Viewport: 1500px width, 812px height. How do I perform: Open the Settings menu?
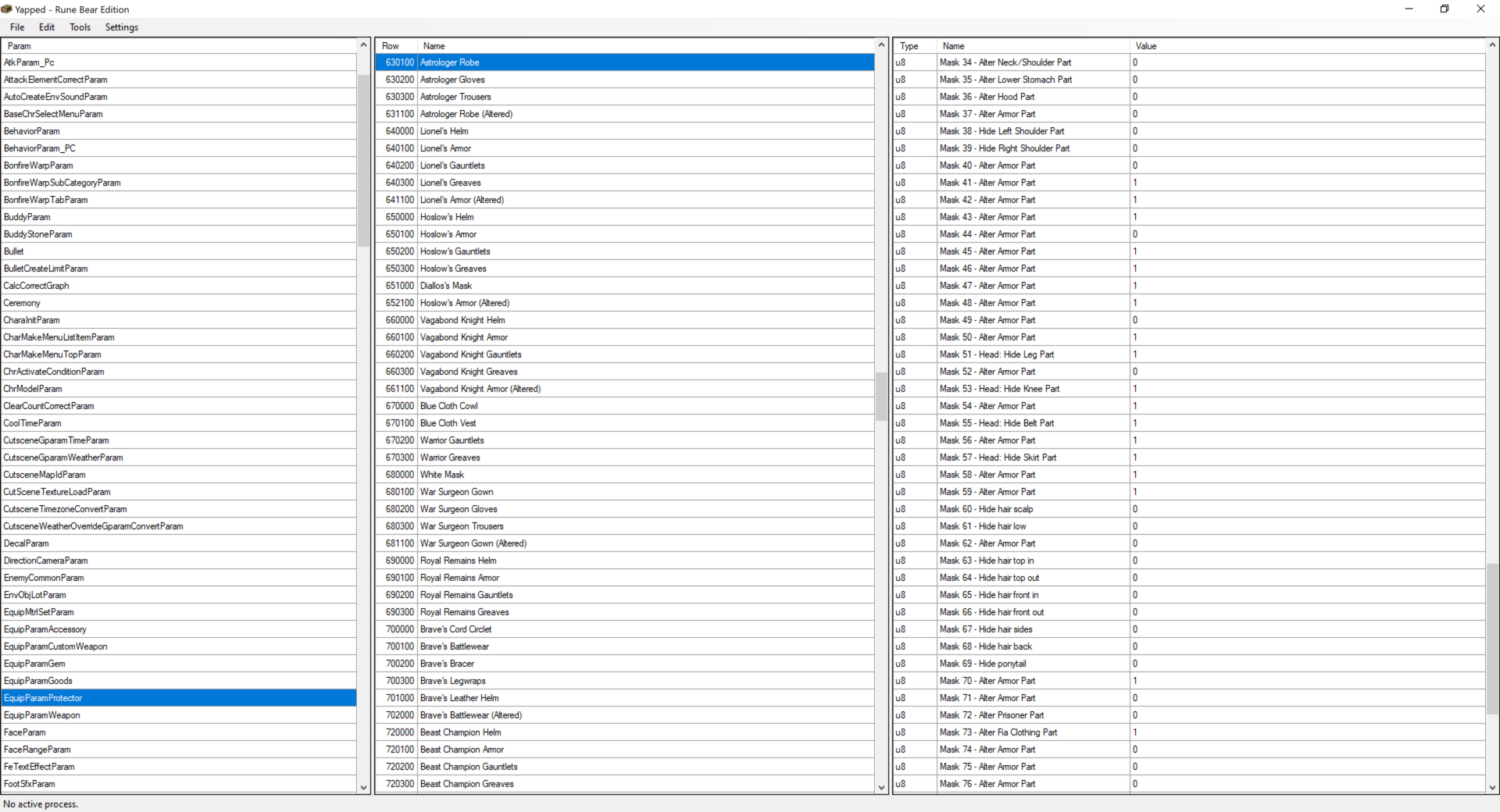122,27
